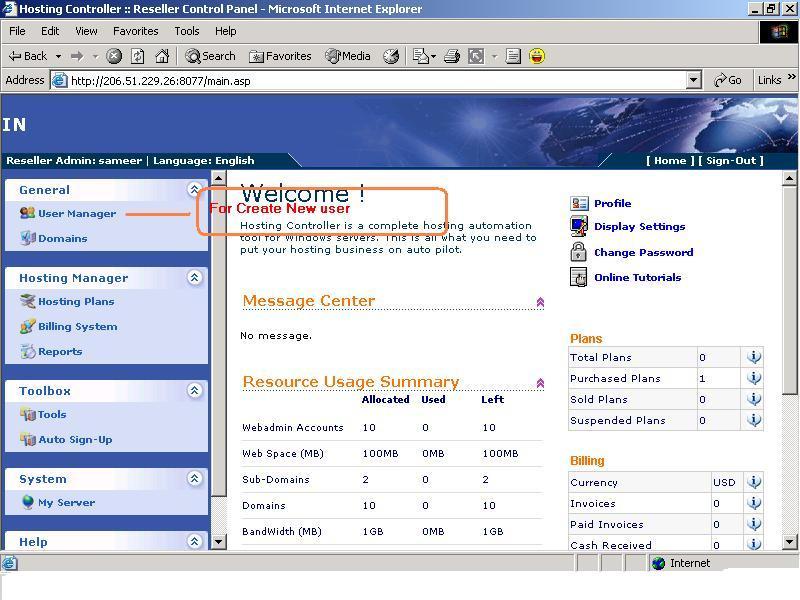This screenshot has height=600, width=800.
Task: Open the Favorites toolbar button
Action: click(x=280, y=56)
